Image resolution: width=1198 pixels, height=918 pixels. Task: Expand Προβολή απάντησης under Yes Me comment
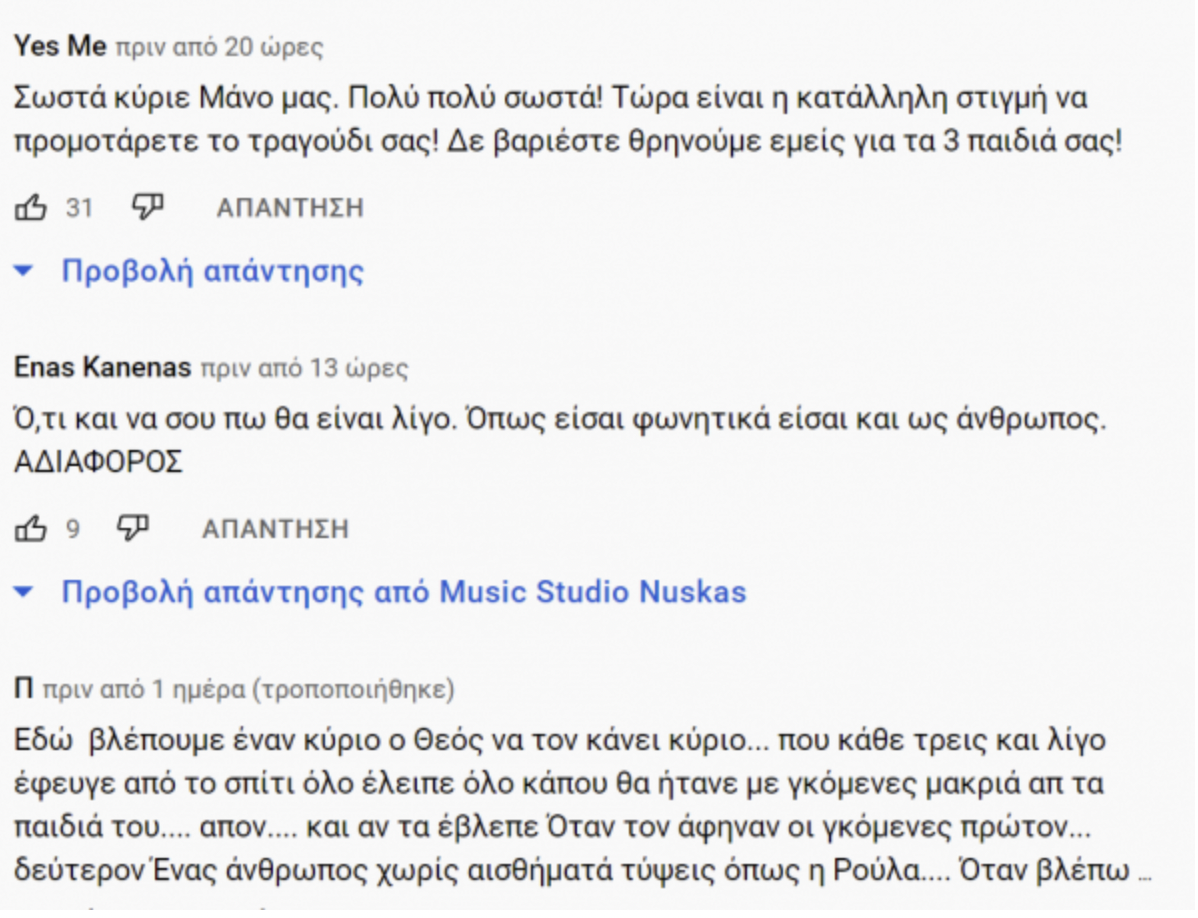[x=212, y=271]
